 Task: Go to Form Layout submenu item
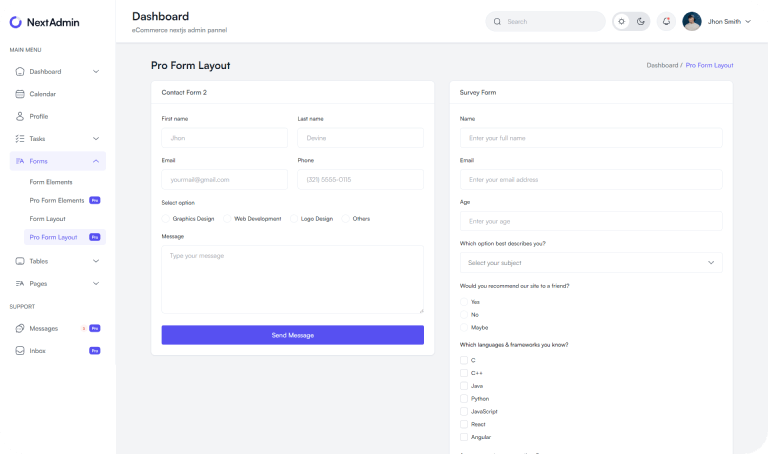47,218
